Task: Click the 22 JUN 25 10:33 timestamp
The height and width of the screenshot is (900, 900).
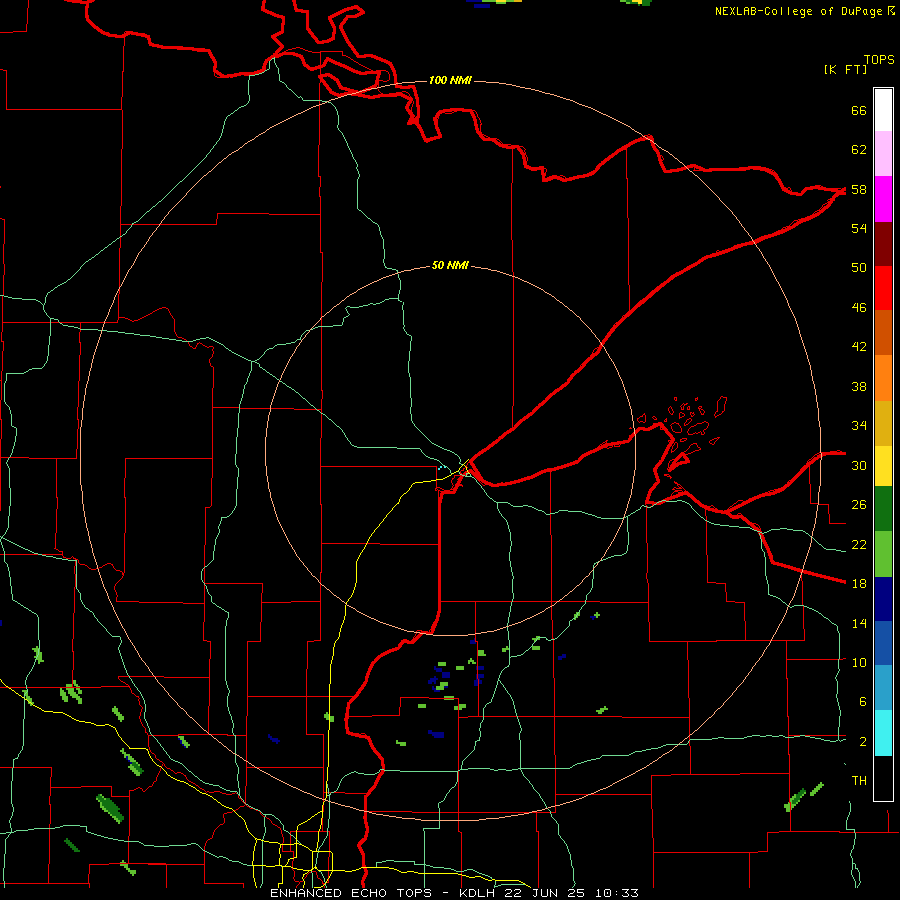Action: (571, 893)
